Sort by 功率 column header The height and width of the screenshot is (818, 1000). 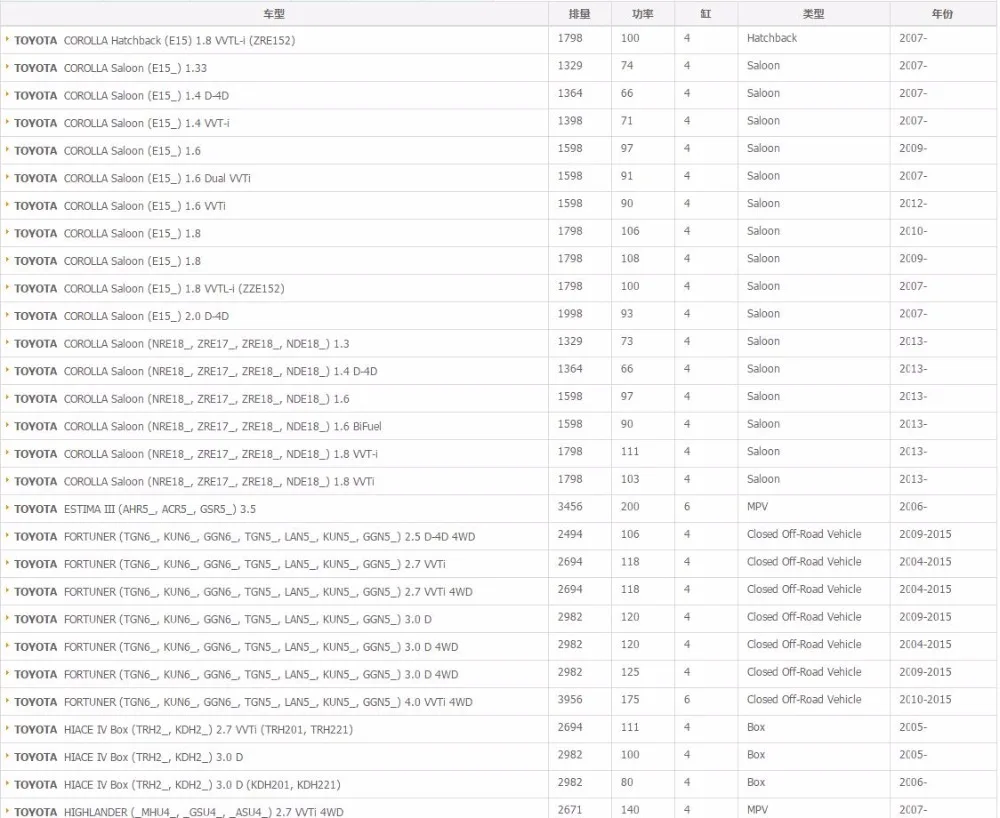click(x=642, y=14)
